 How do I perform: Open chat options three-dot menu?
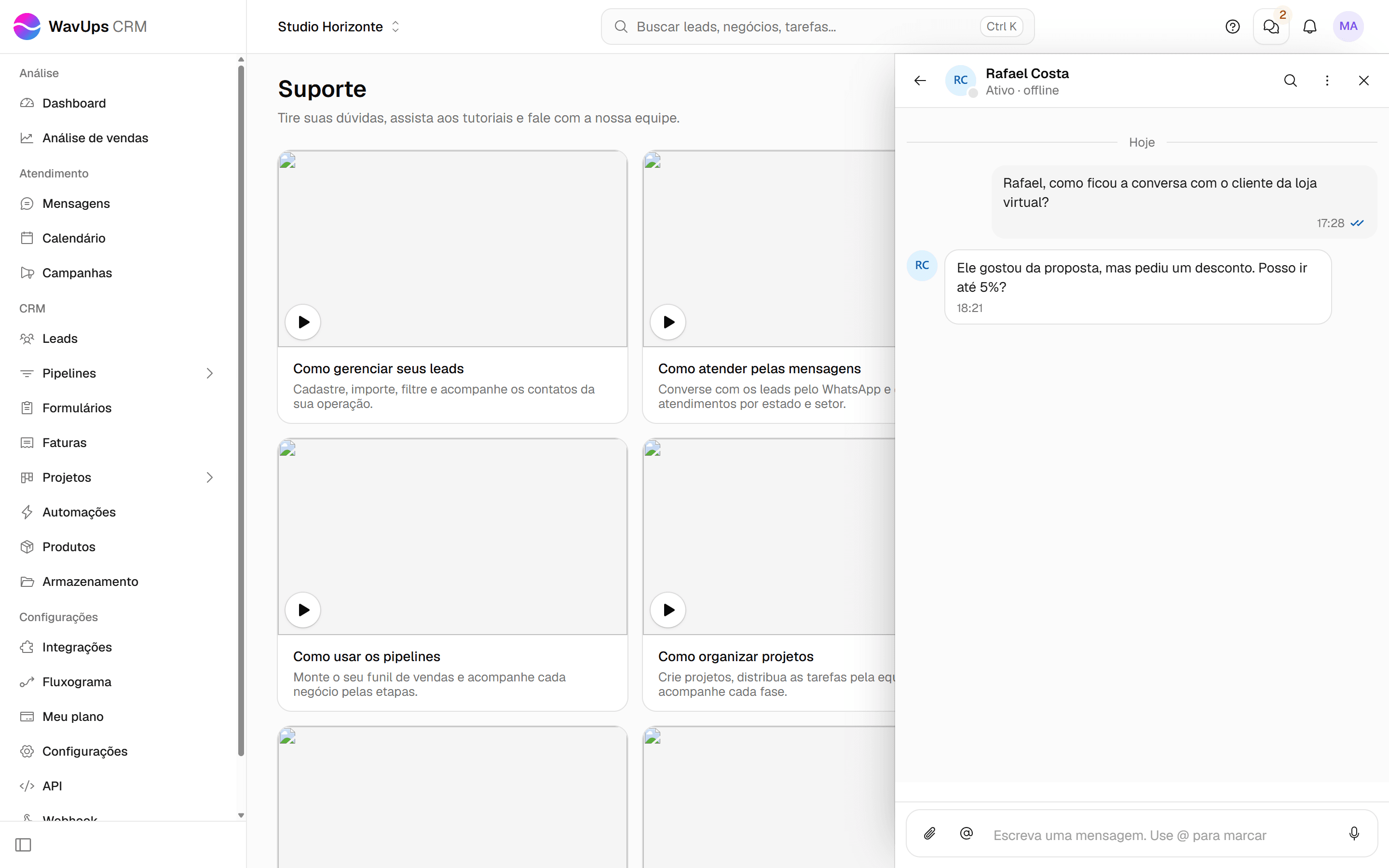[1327, 81]
